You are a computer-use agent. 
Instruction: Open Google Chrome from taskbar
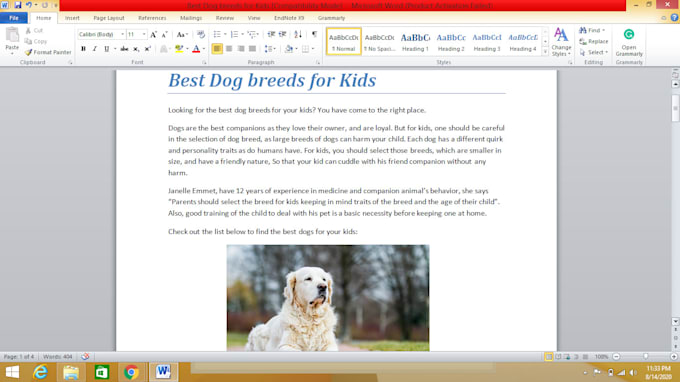click(x=131, y=372)
